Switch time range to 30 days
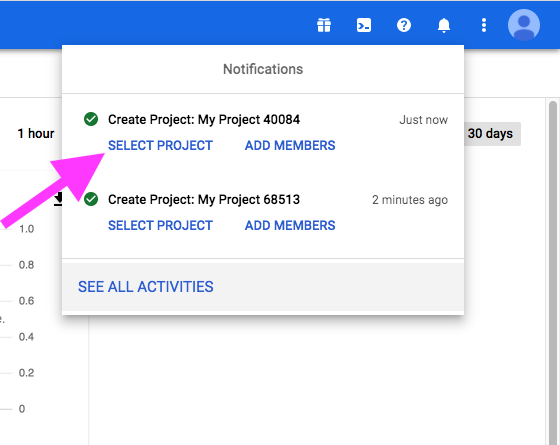This screenshot has height=445, width=560. (x=490, y=134)
